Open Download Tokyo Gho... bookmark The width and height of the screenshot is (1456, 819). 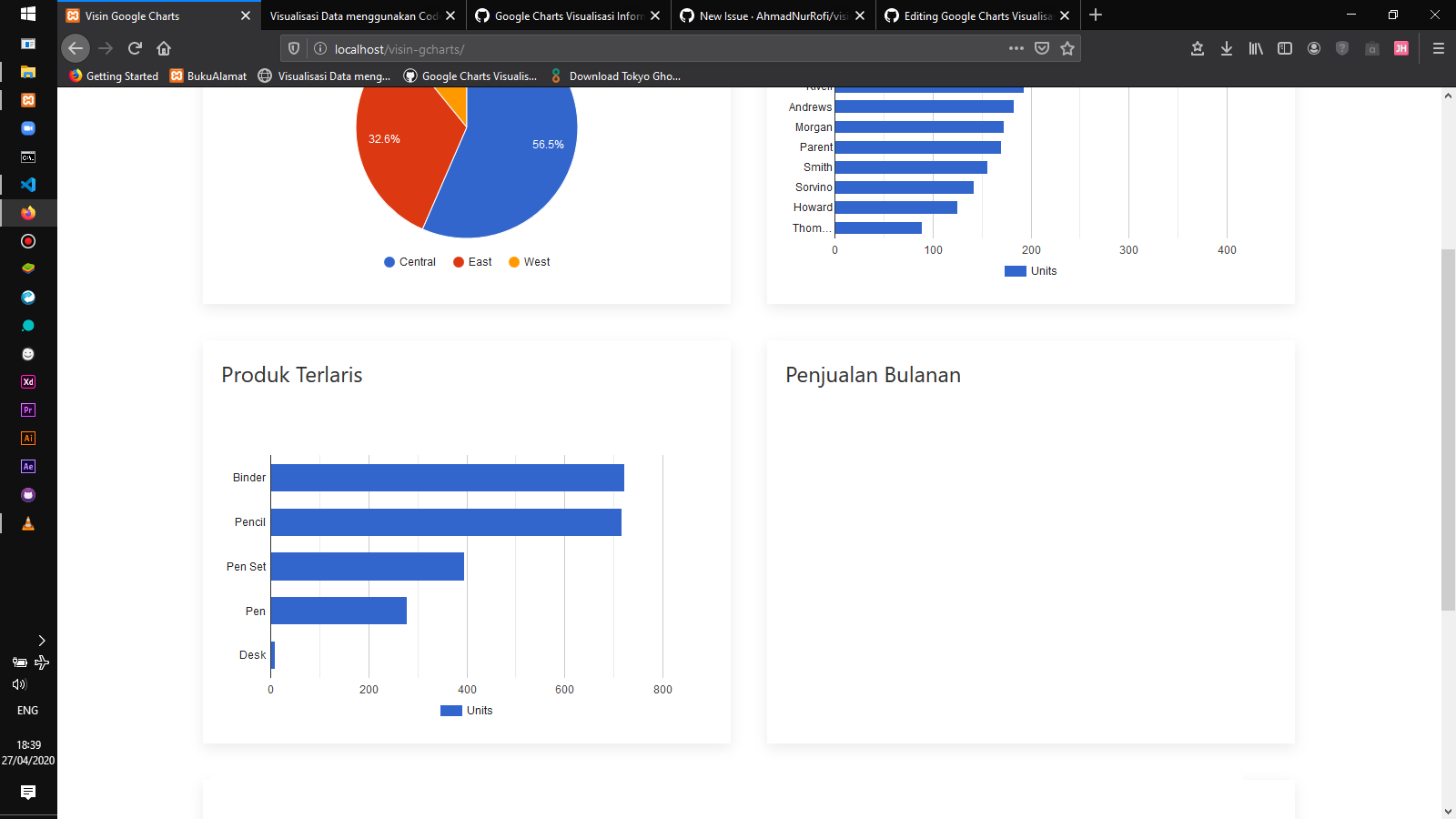tap(615, 76)
